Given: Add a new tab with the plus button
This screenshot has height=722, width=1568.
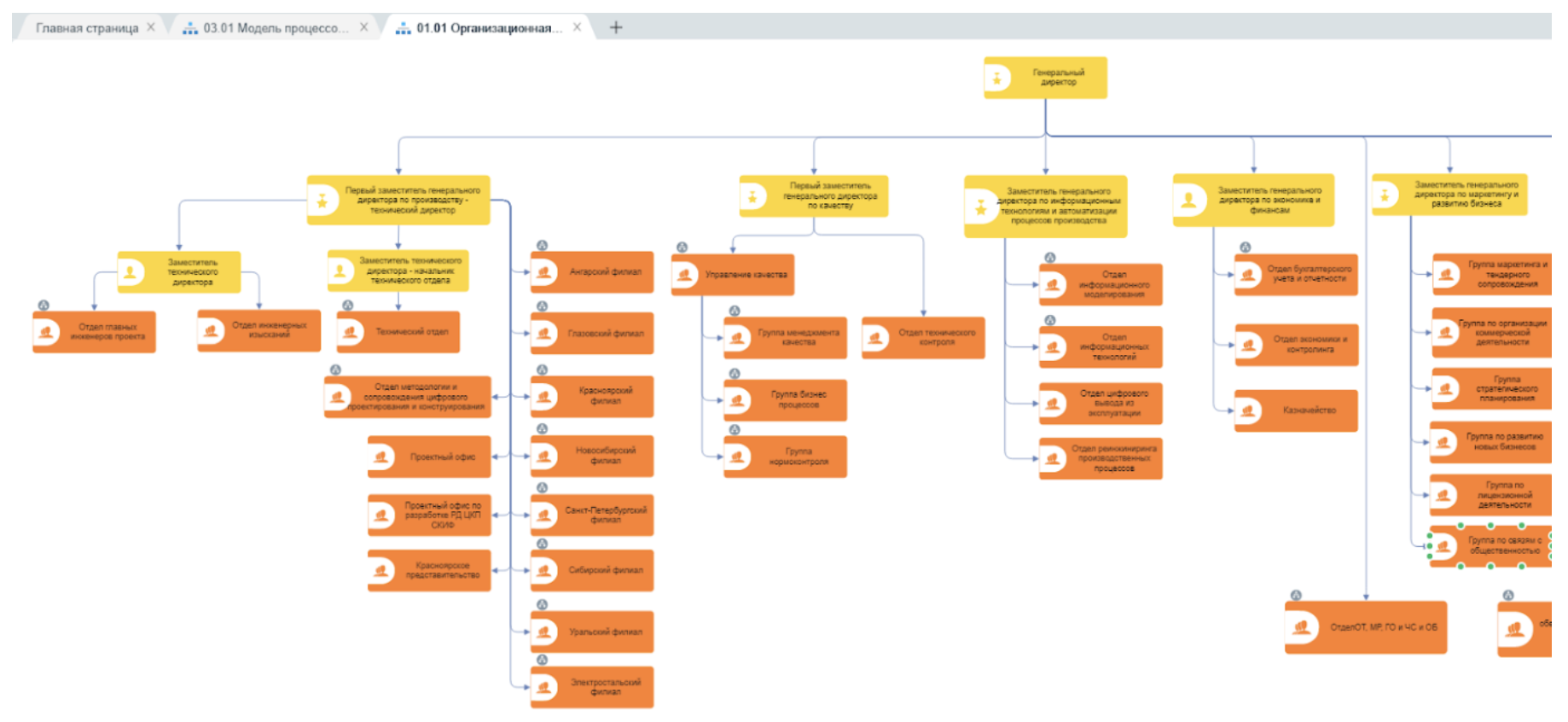Looking at the screenshot, I should pyautogui.click(x=616, y=27).
